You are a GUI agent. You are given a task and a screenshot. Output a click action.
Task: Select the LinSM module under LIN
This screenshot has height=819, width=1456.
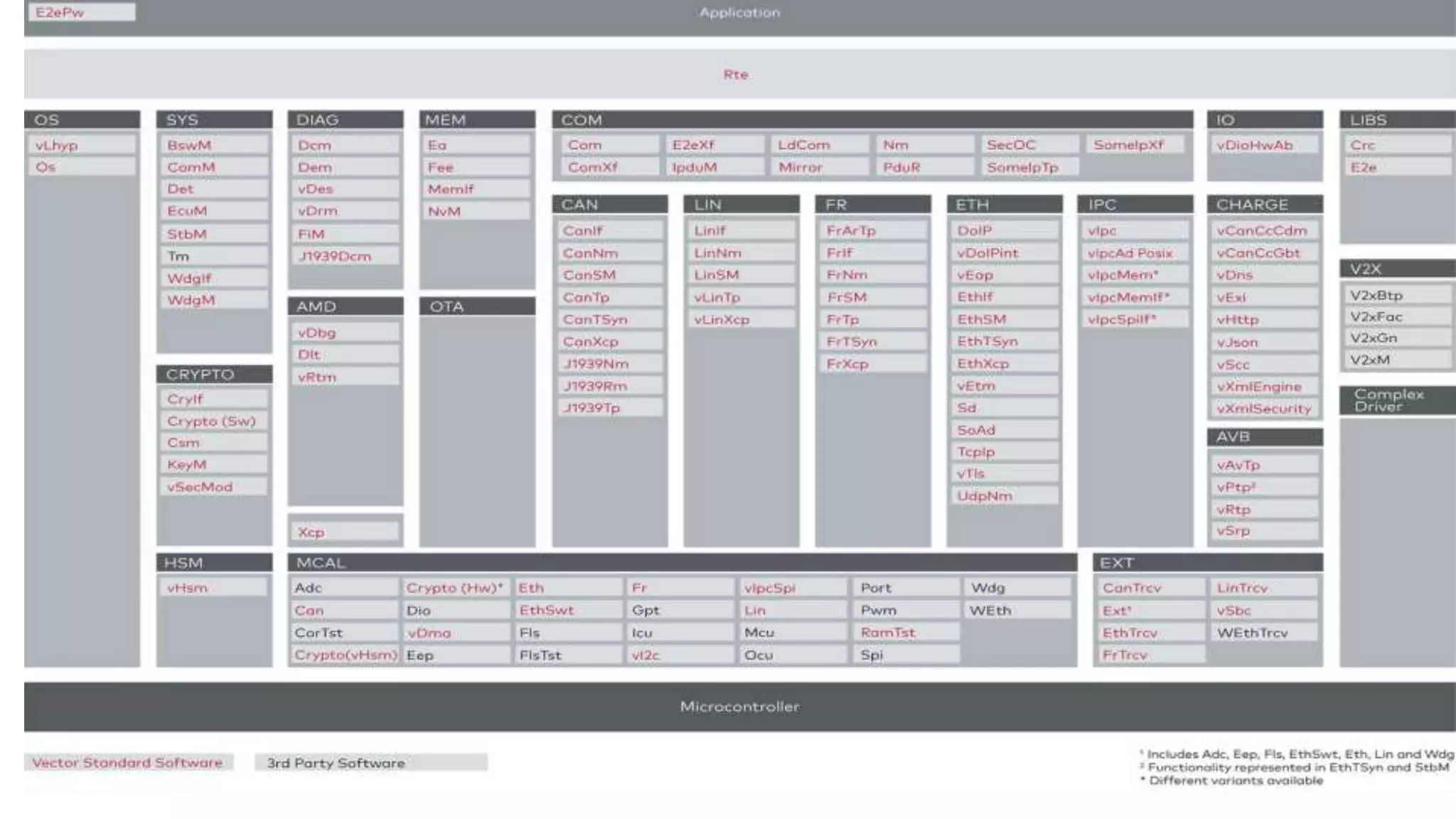(x=741, y=275)
